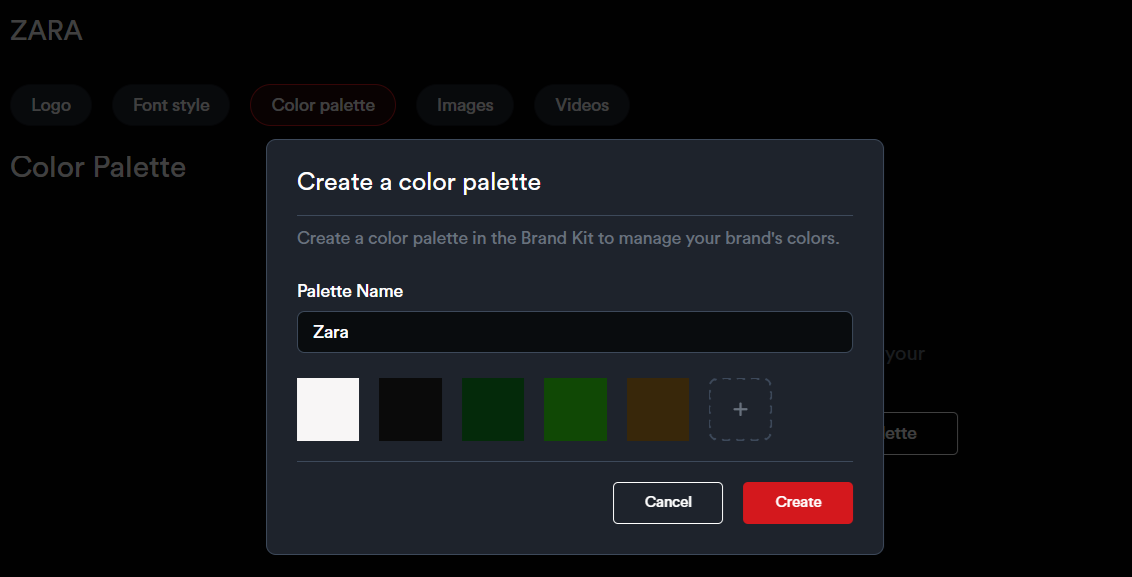1132x577 pixels.
Task: Switch to the Font style tab
Action: point(171,105)
